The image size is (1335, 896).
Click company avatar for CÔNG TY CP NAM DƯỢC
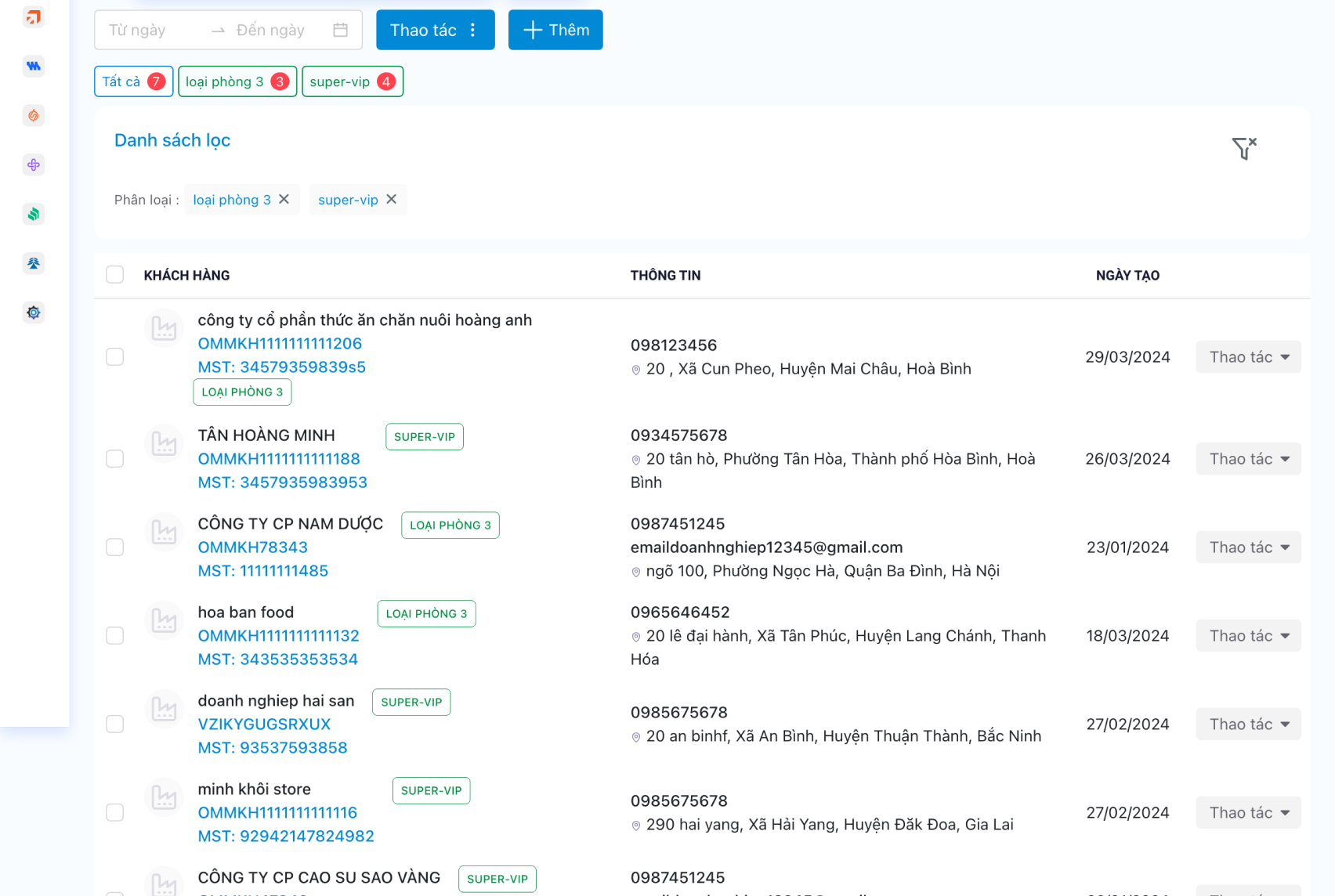click(x=164, y=532)
